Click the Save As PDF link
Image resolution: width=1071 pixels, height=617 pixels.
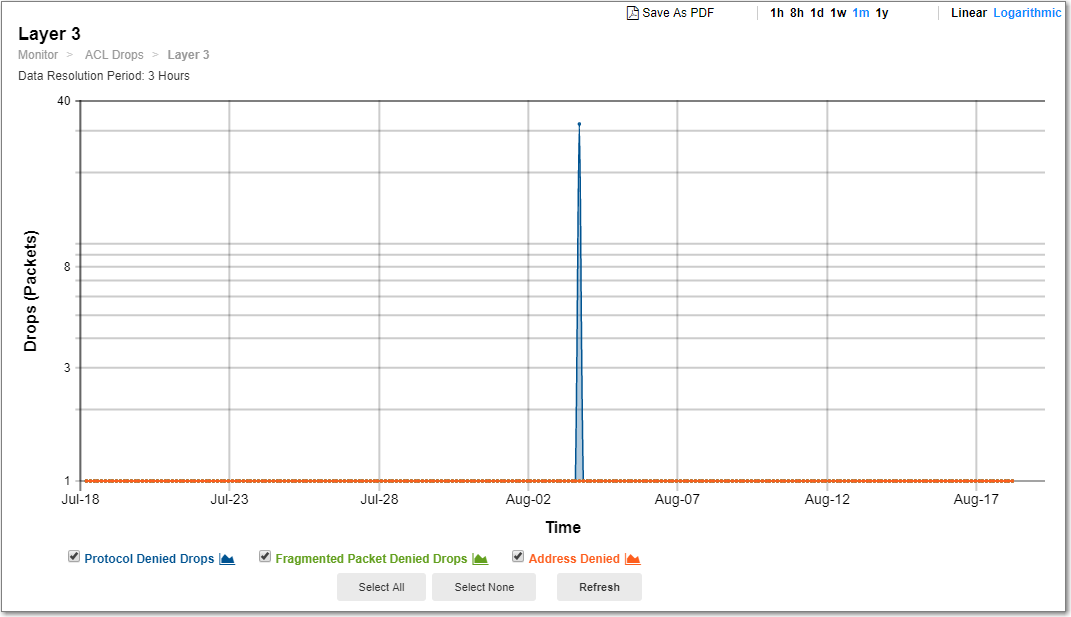point(678,13)
